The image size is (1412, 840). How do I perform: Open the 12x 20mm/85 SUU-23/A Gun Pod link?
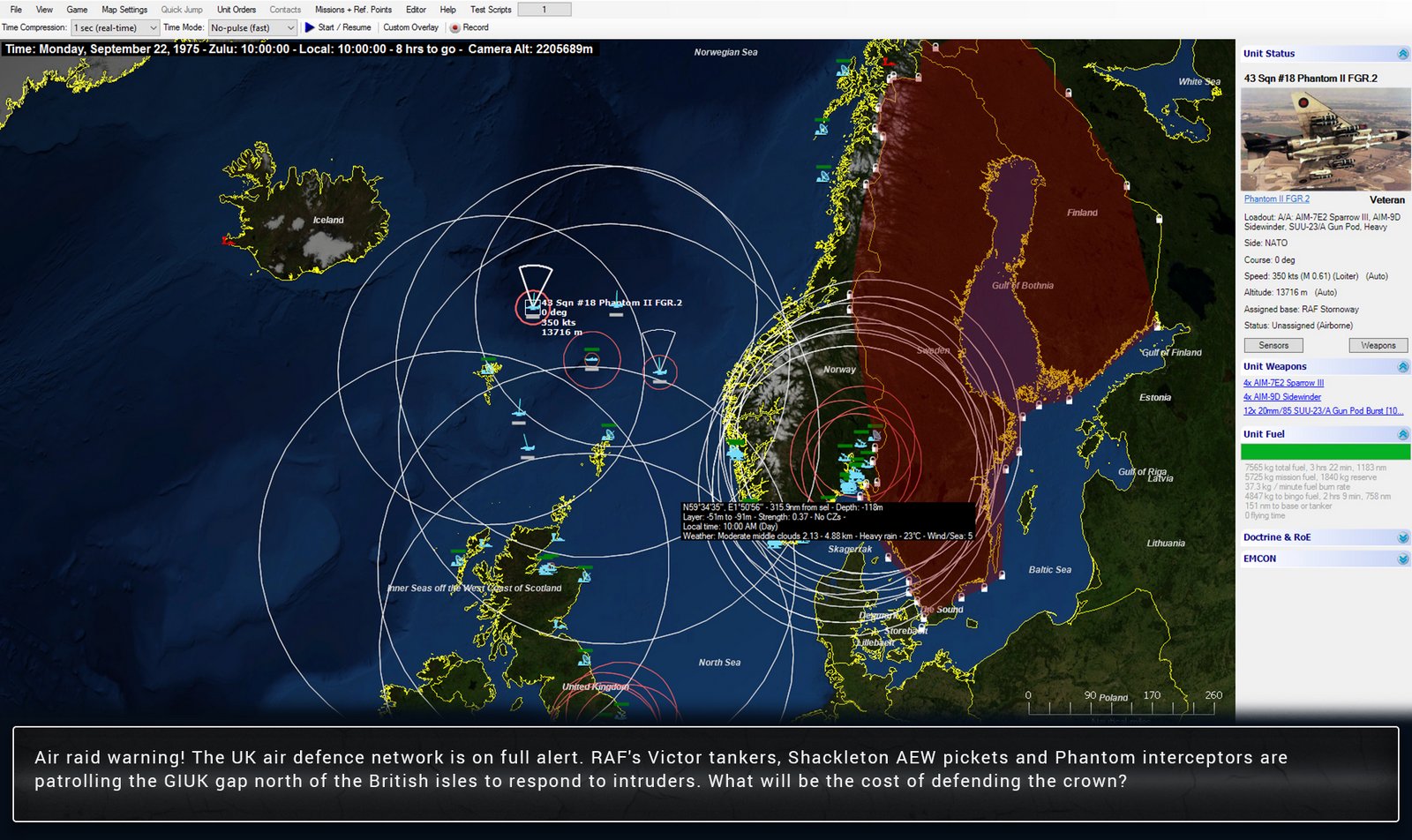(x=1323, y=411)
